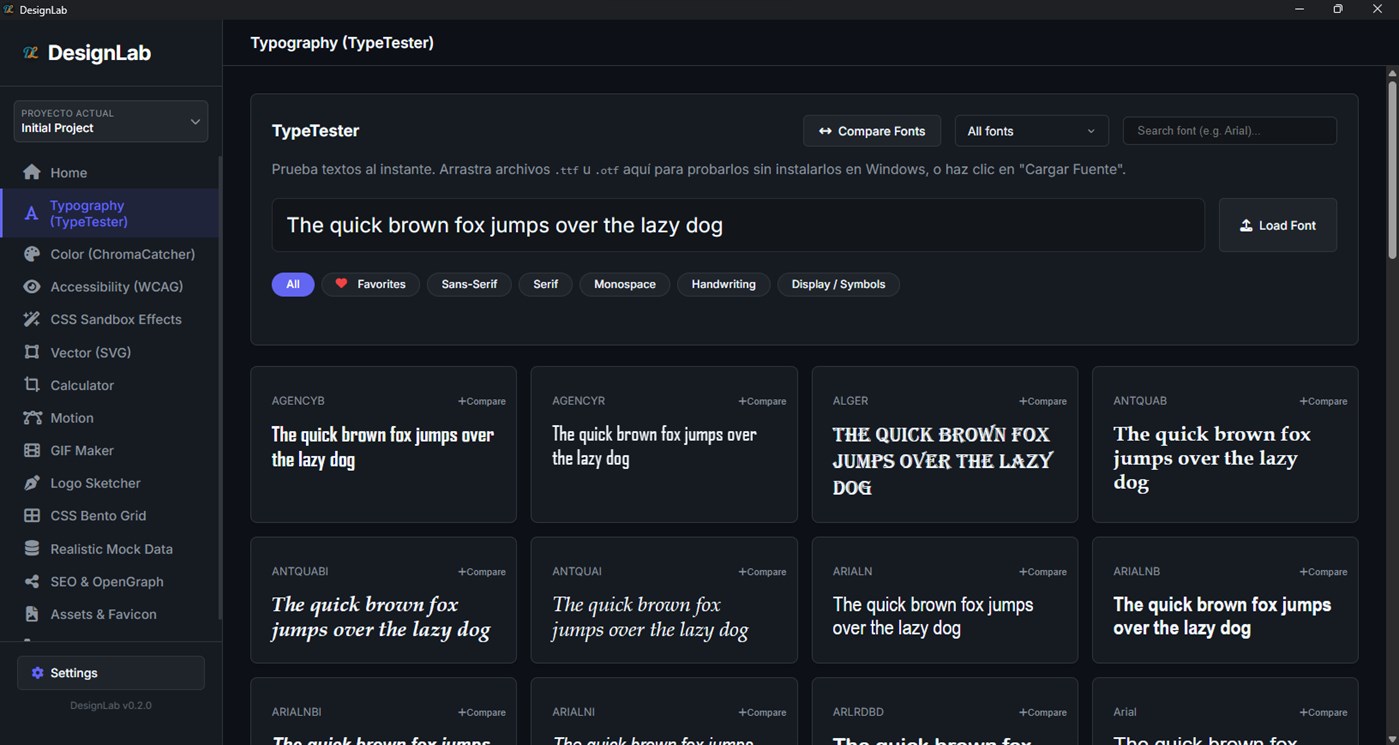Click the sidebar navigation scrollbar
The width and height of the screenshot is (1399, 745).
[x=220, y=388]
